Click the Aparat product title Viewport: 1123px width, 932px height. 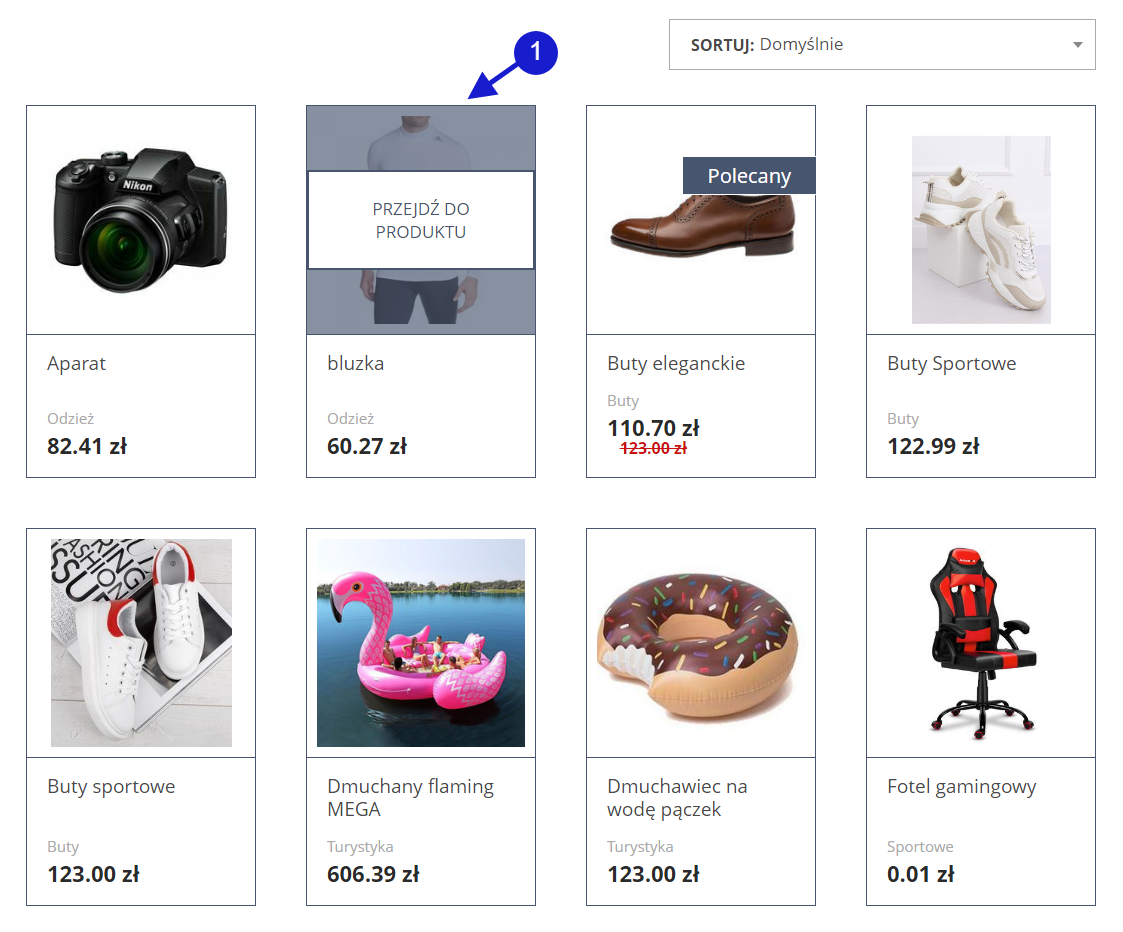tap(76, 364)
